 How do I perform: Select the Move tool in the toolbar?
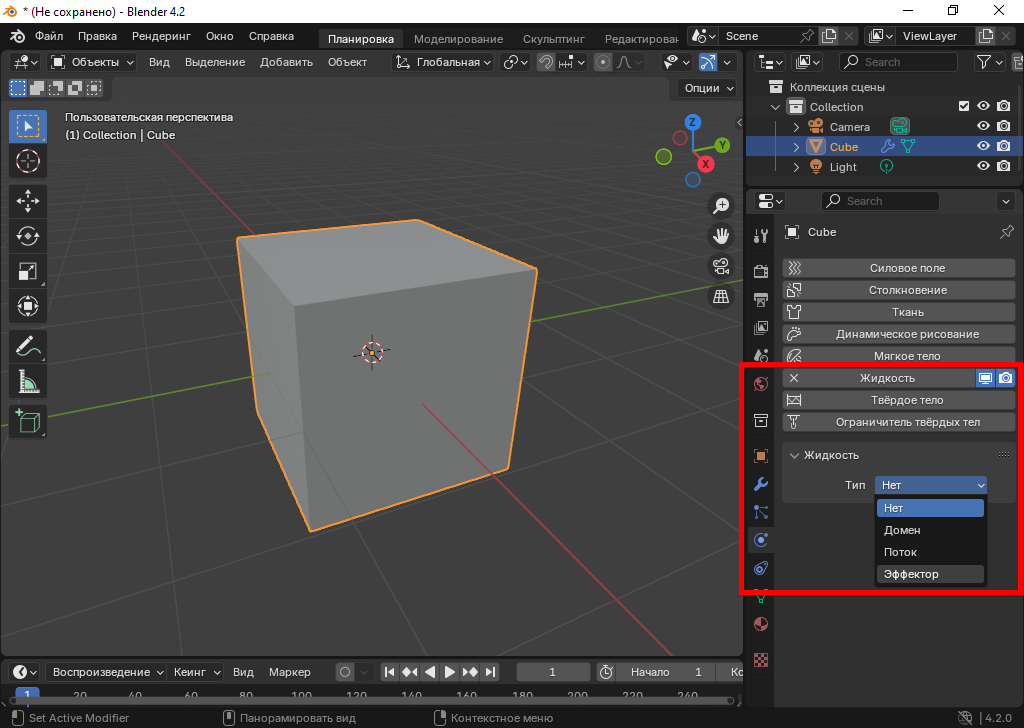click(x=28, y=199)
